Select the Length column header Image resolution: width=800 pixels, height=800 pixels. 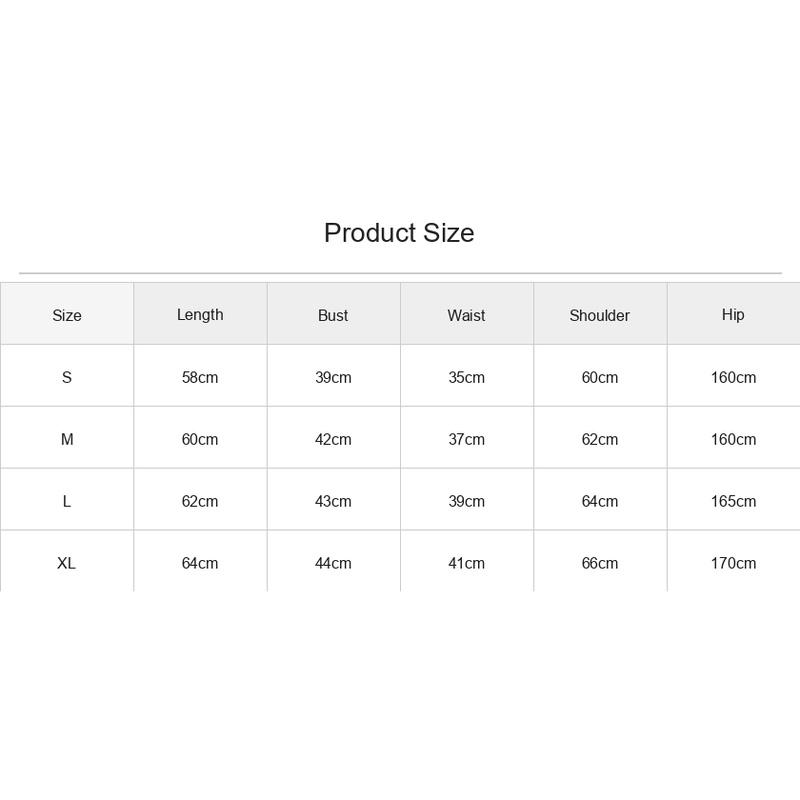point(200,315)
